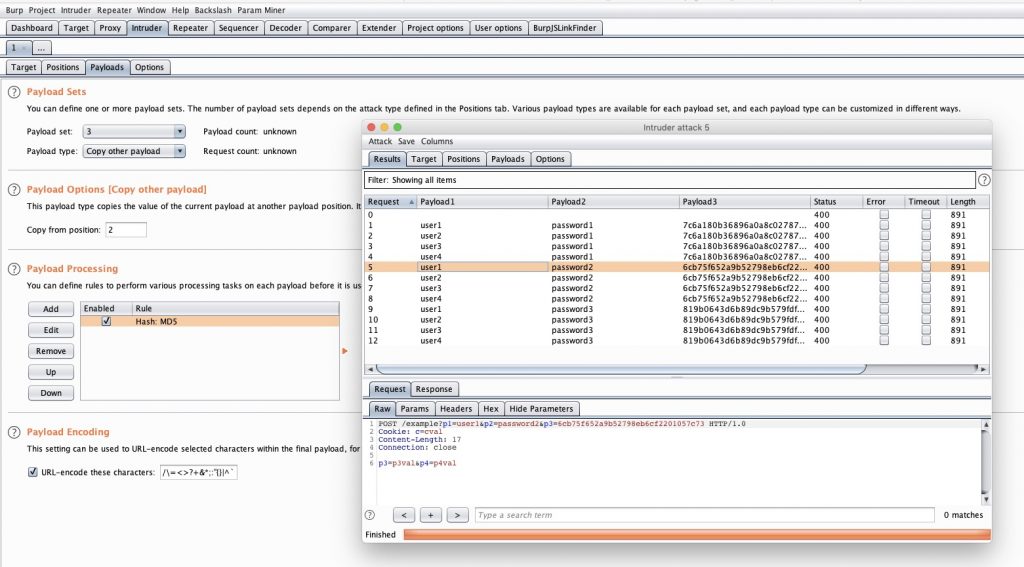Click Add processing rule button
This screenshot has width=1024, height=567.
(51, 309)
